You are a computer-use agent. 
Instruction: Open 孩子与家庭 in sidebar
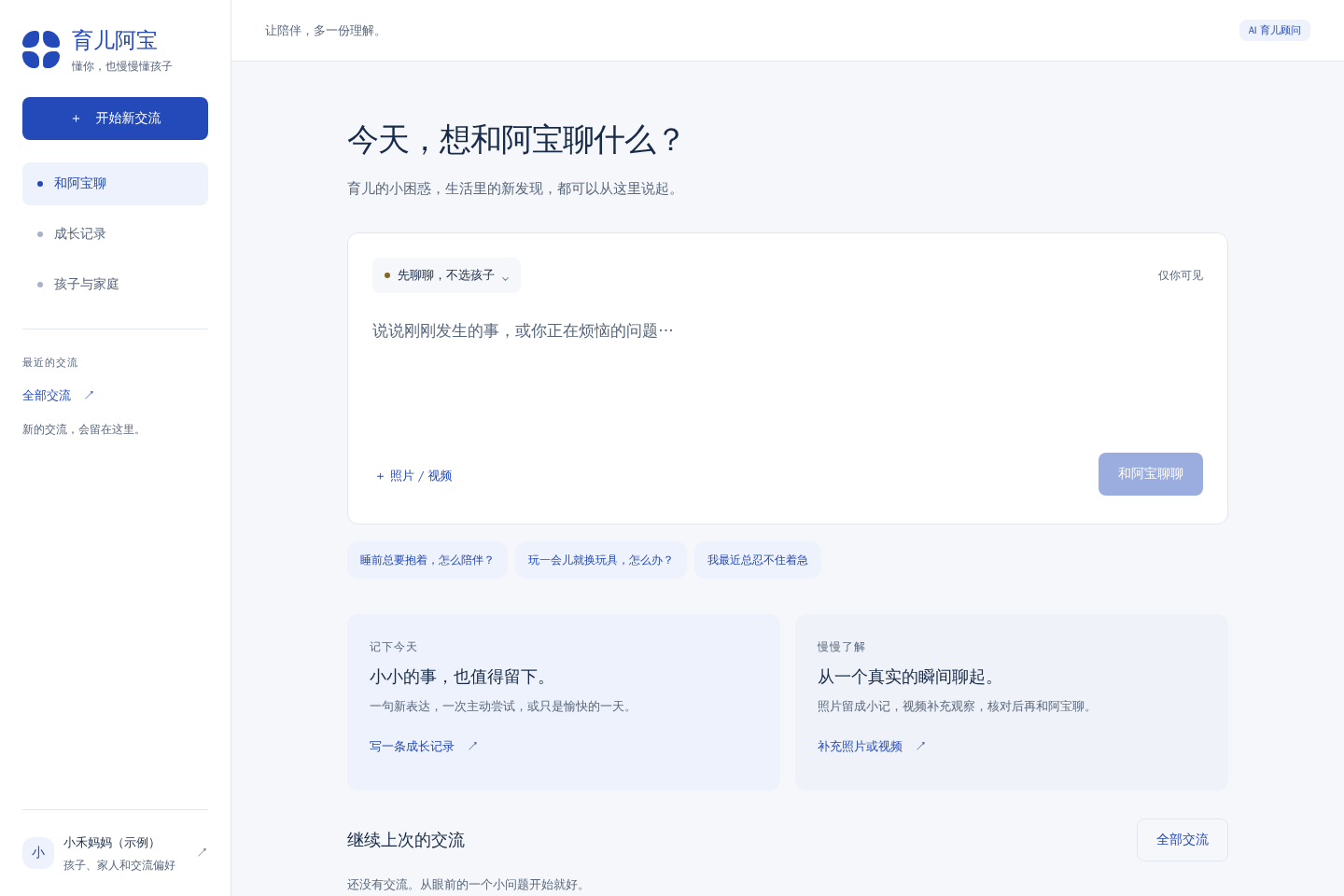(115, 285)
